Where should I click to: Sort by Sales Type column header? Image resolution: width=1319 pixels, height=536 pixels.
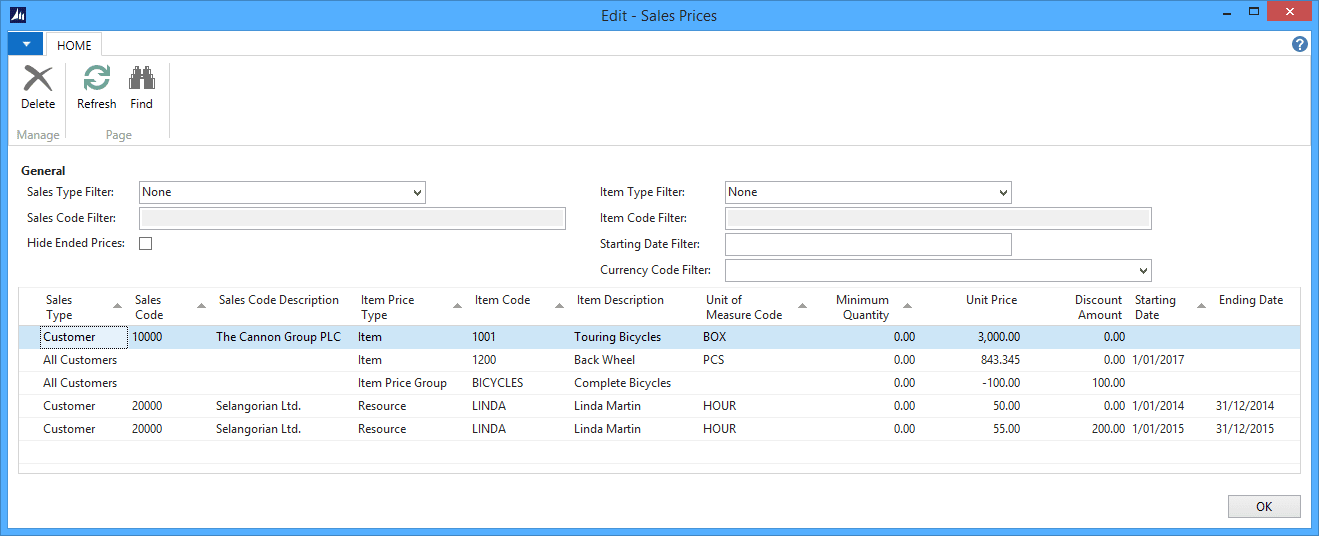pos(83,307)
